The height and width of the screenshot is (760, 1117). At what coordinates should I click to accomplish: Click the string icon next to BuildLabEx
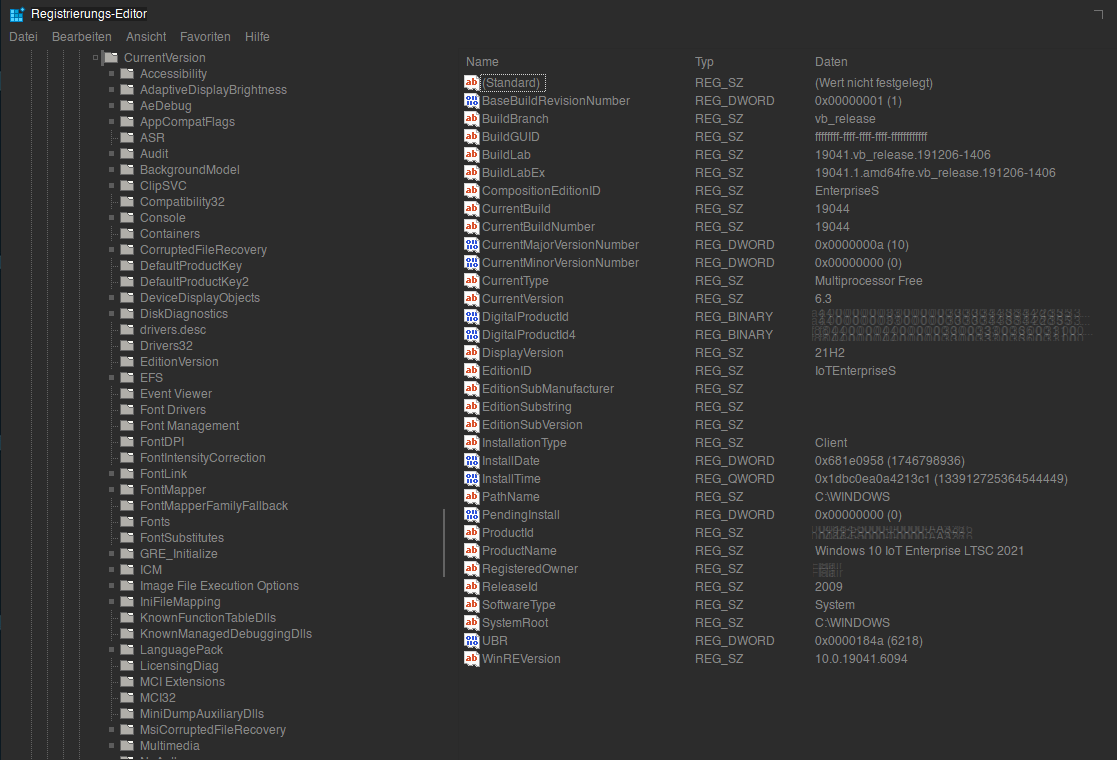pos(472,172)
